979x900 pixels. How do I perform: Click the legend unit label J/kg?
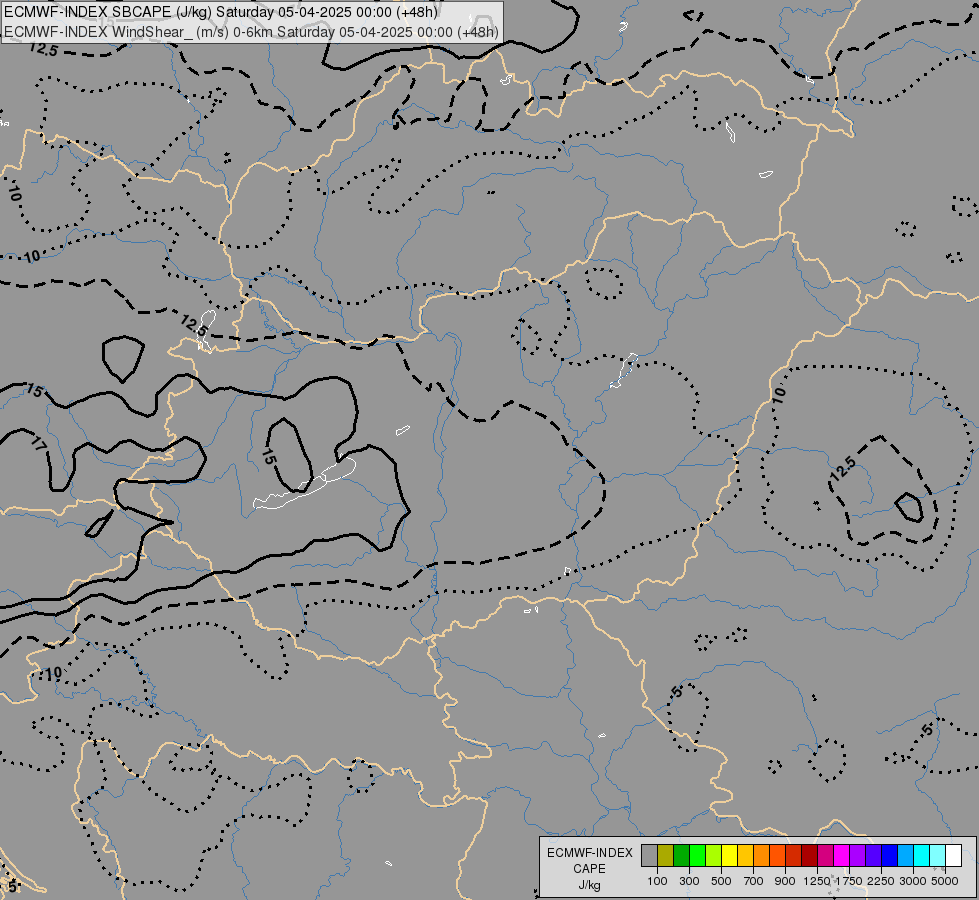coord(589,886)
